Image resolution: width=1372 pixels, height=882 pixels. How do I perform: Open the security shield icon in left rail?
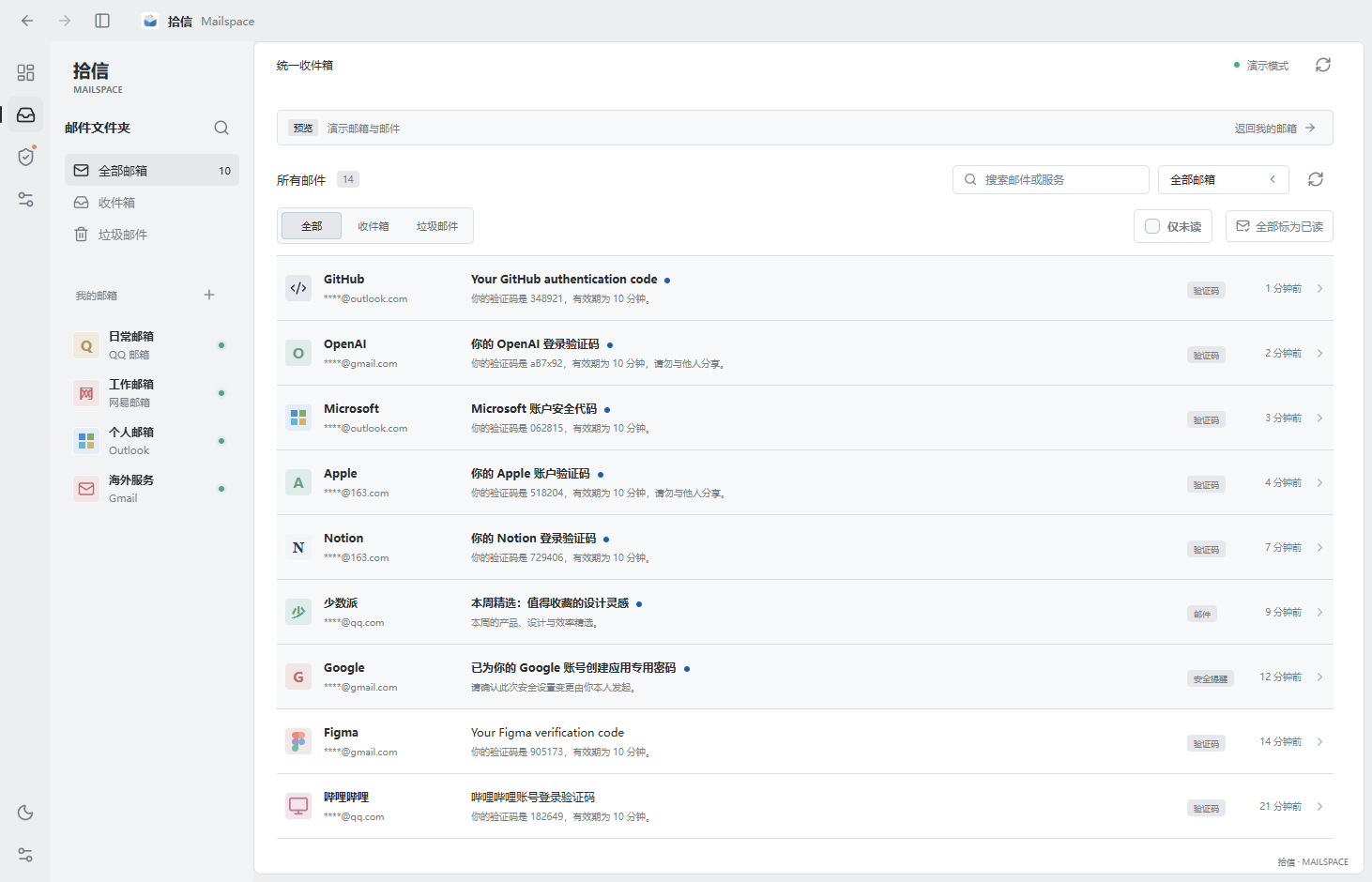point(25,157)
